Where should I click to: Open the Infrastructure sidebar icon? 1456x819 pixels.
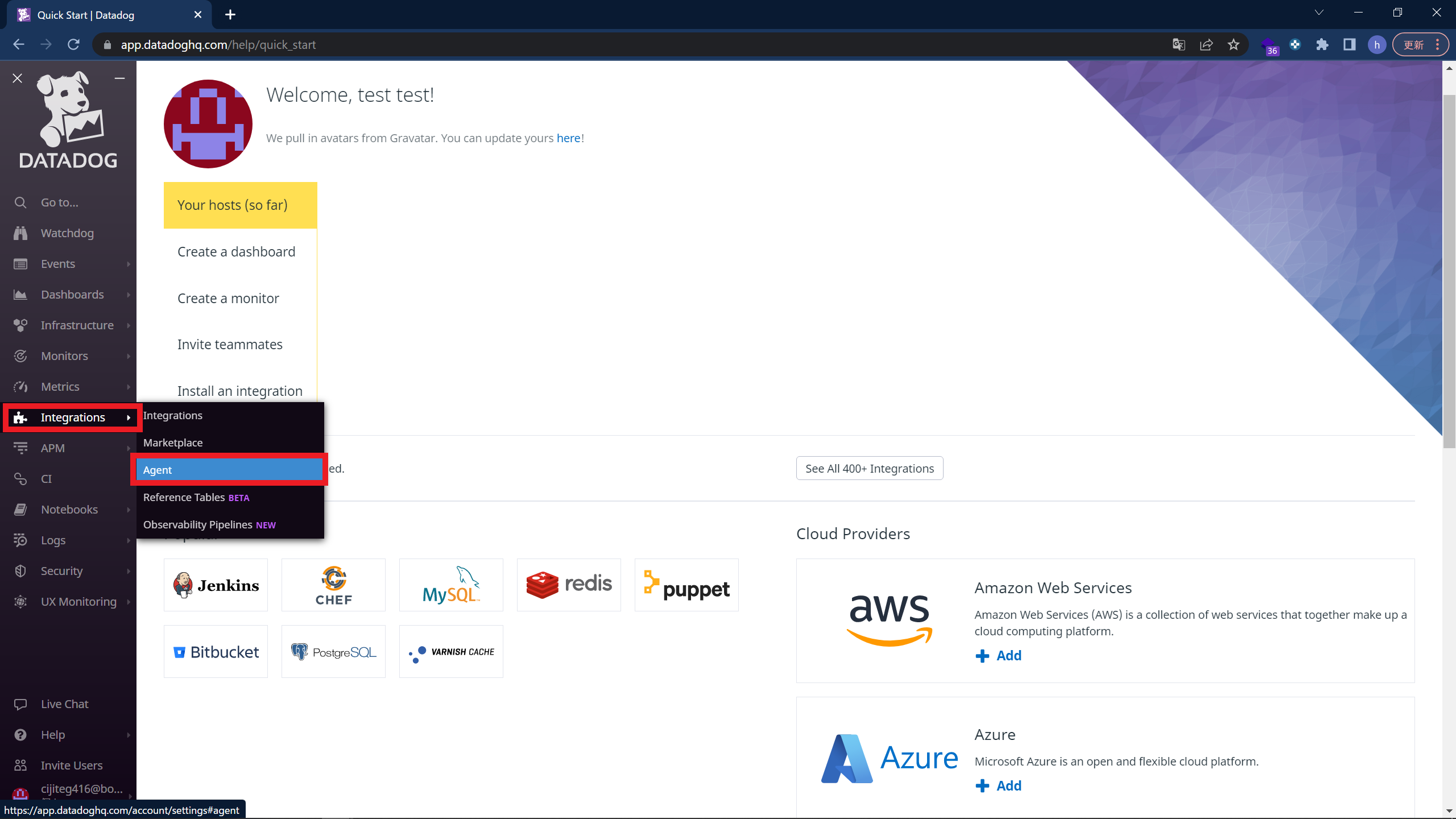tap(20, 324)
